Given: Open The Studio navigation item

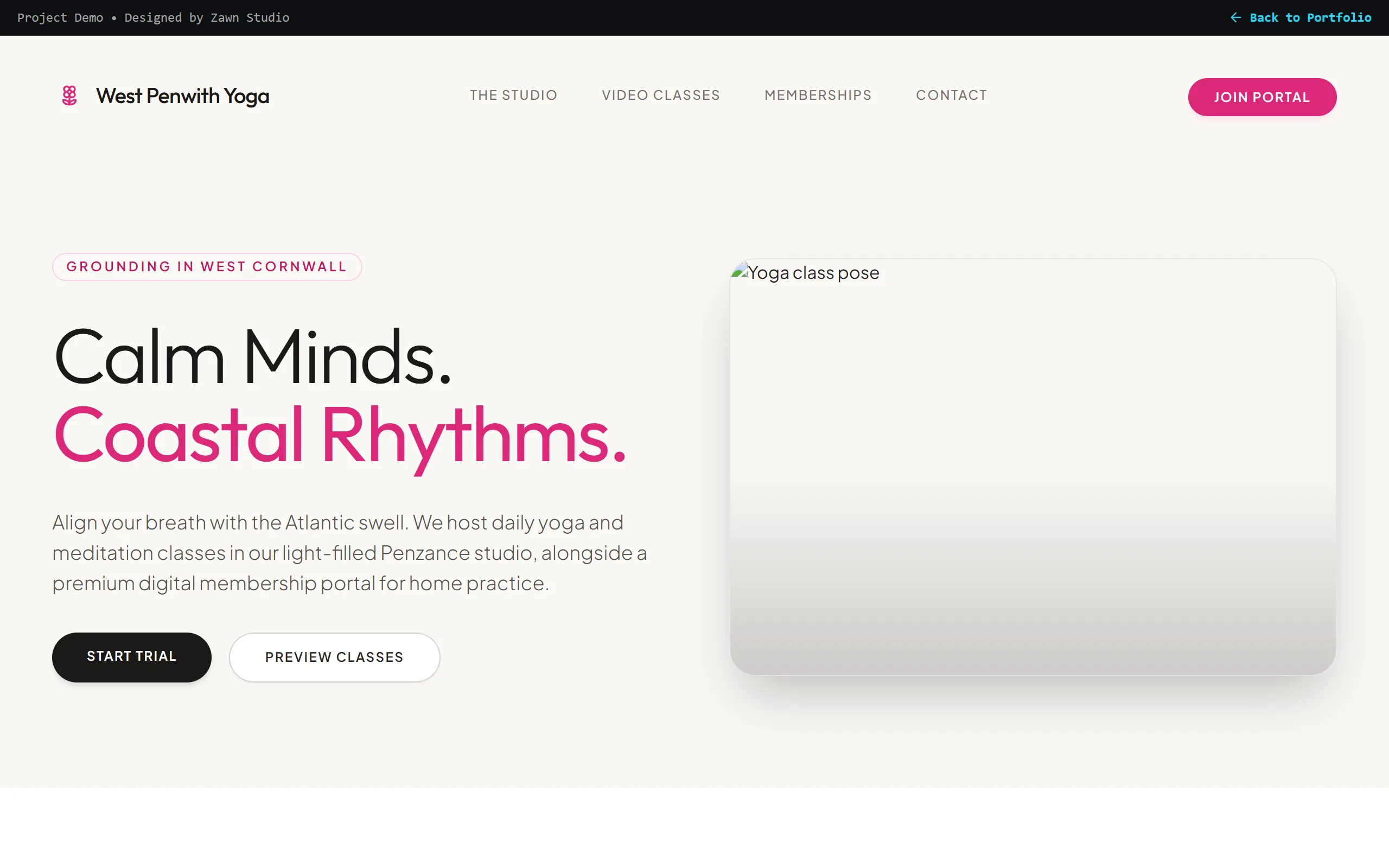Looking at the screenshot, I should (513, 95).
